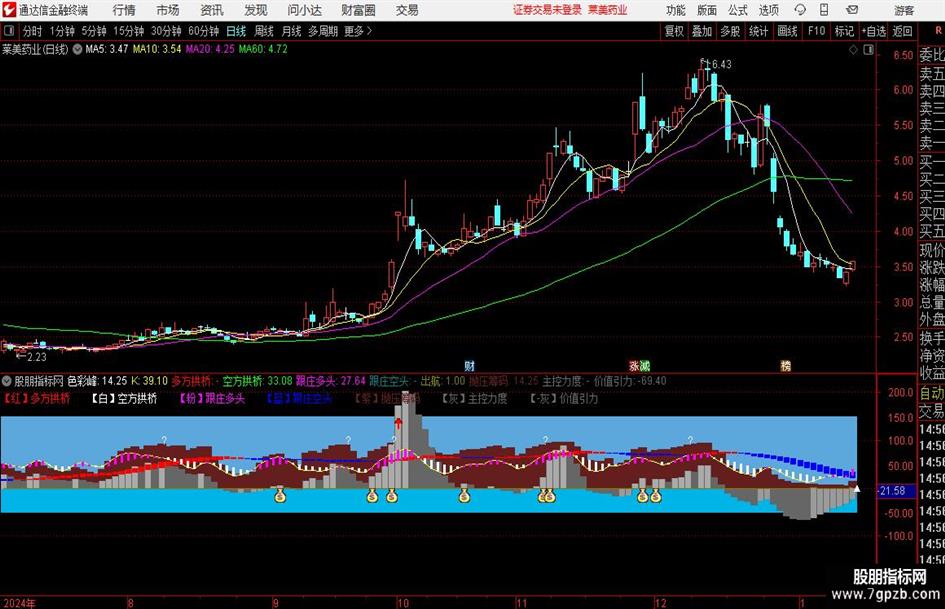945x609 pixels.
Task: Open the 交易 menu
Action: pyautogui.click(x=407, y=10)
